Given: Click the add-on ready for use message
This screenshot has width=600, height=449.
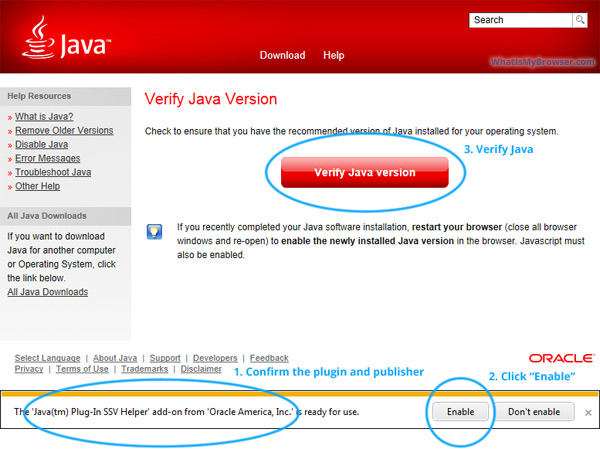Looking at the screenshot, I should [187, 412].
